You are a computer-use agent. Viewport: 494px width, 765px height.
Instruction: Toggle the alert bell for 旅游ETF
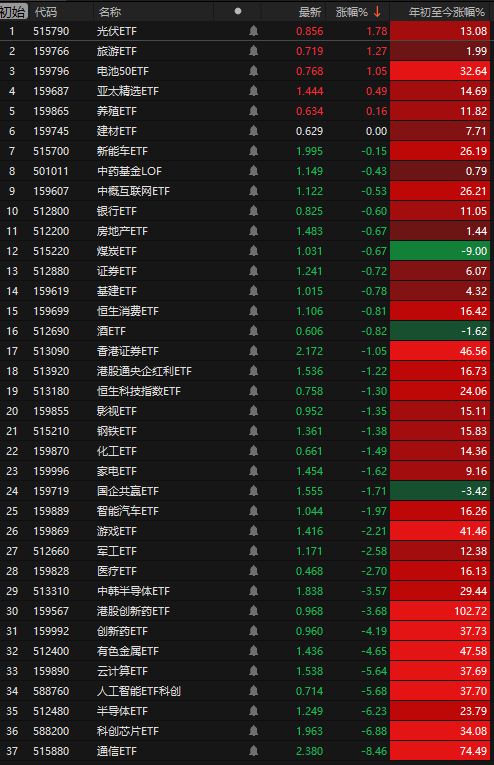tap(253, 51)
